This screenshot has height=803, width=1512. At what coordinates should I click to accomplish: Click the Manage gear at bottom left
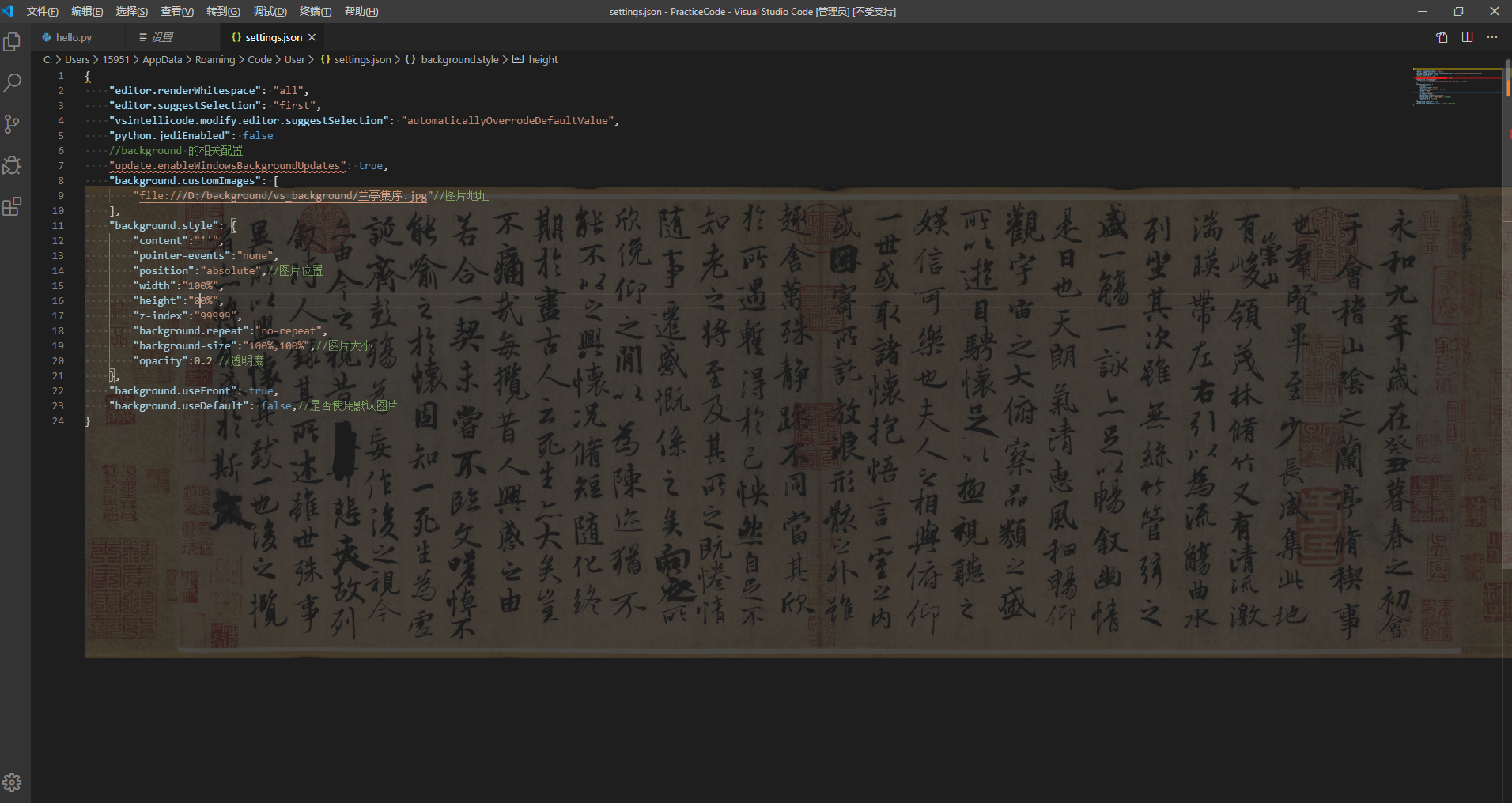pyautogui.click(x=12, y=782)
